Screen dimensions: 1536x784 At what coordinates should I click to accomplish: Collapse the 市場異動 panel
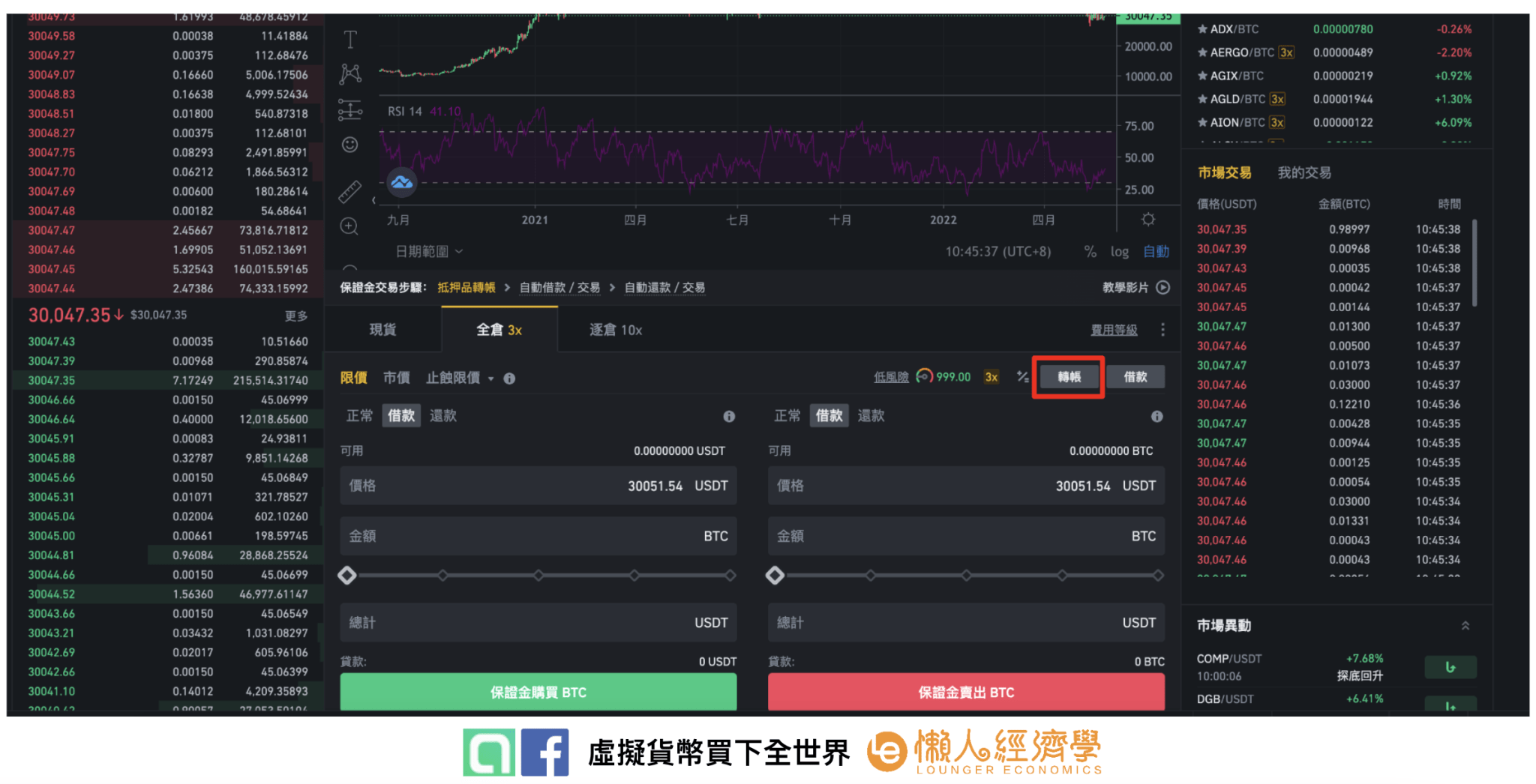click(1465, 625)
